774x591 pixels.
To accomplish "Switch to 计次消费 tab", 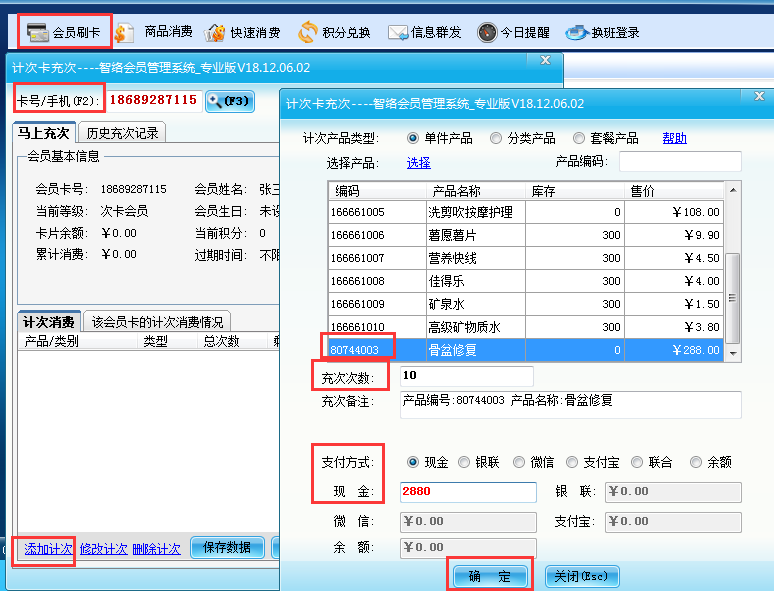I will (49, 322).
